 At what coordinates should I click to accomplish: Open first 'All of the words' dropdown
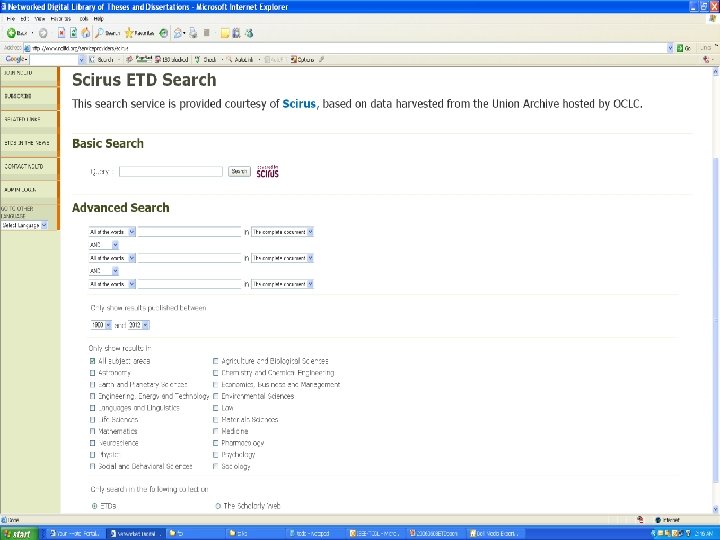pyautogui.click(x=112, y=232)
